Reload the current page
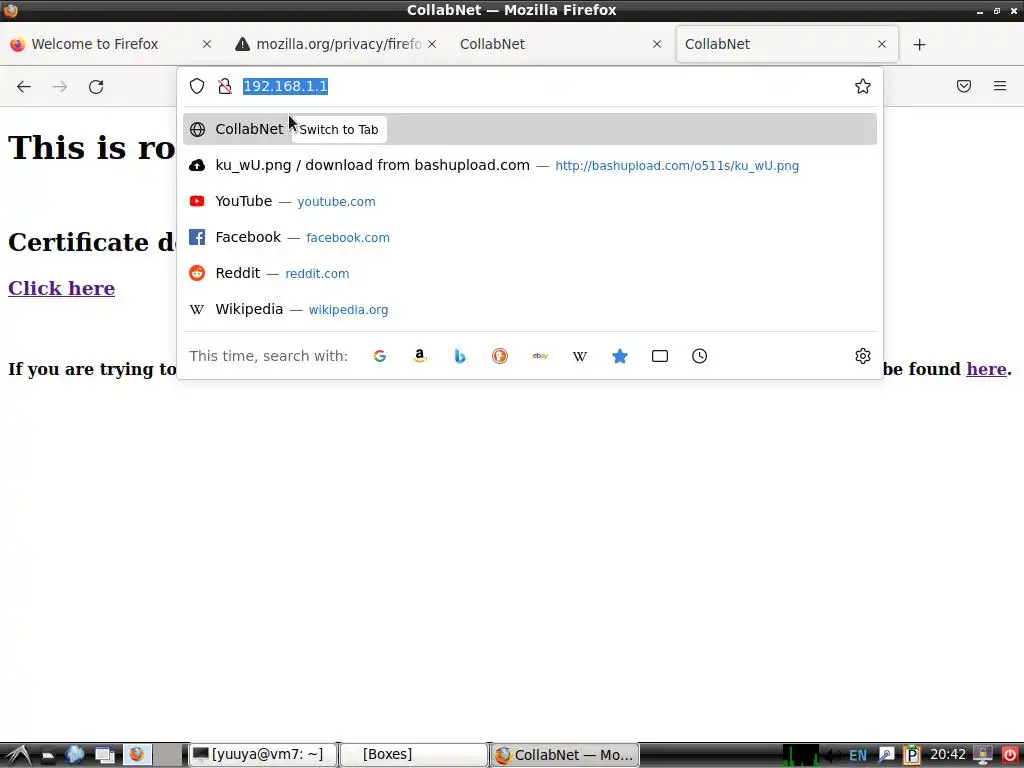Viewport: 1024px width, 768px height. 96,86
